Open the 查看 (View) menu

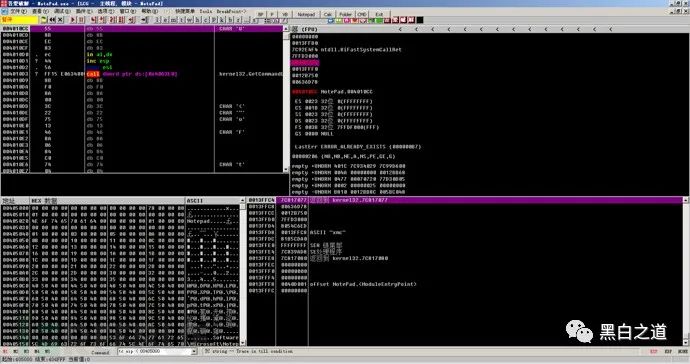pyautogui.click(x=40, y=11)
